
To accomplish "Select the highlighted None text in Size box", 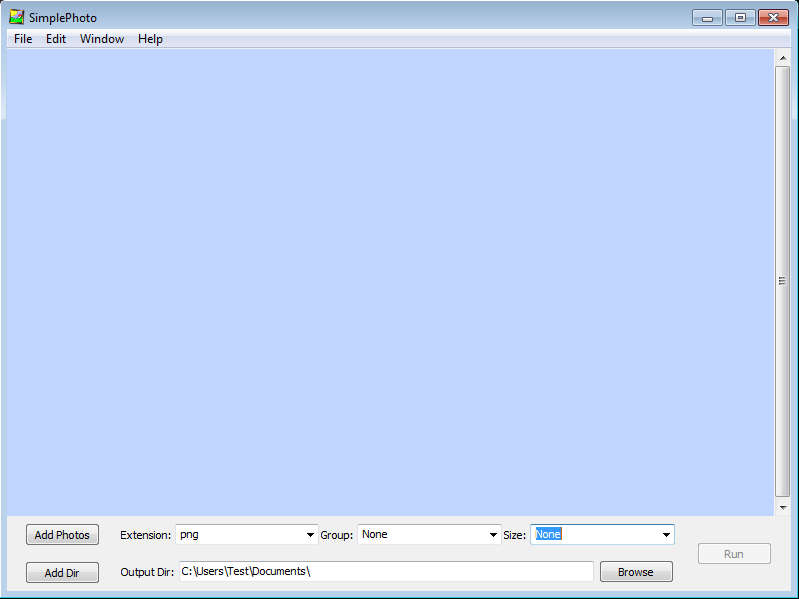I will 548,534.
